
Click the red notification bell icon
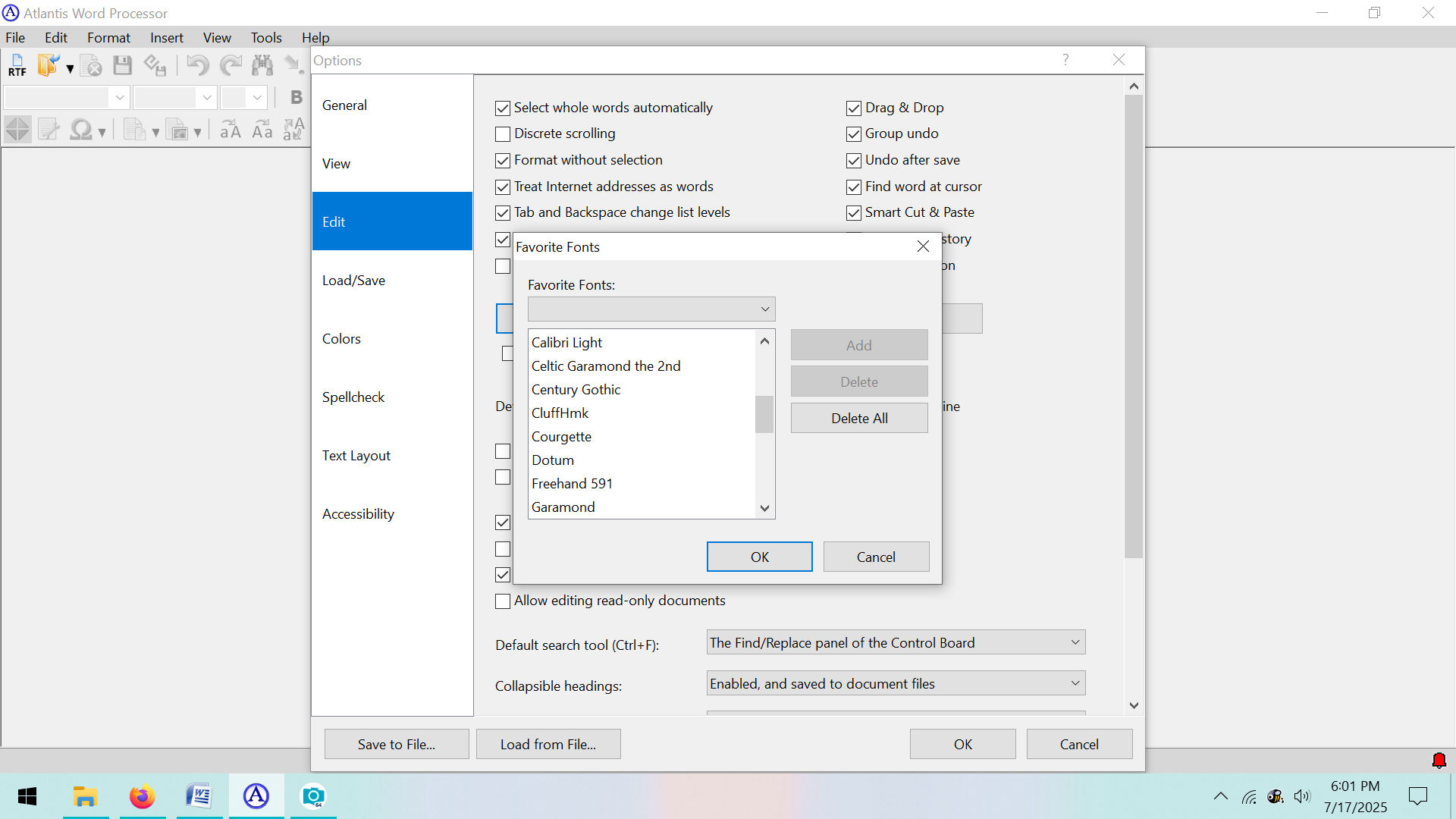(1439, 761)
